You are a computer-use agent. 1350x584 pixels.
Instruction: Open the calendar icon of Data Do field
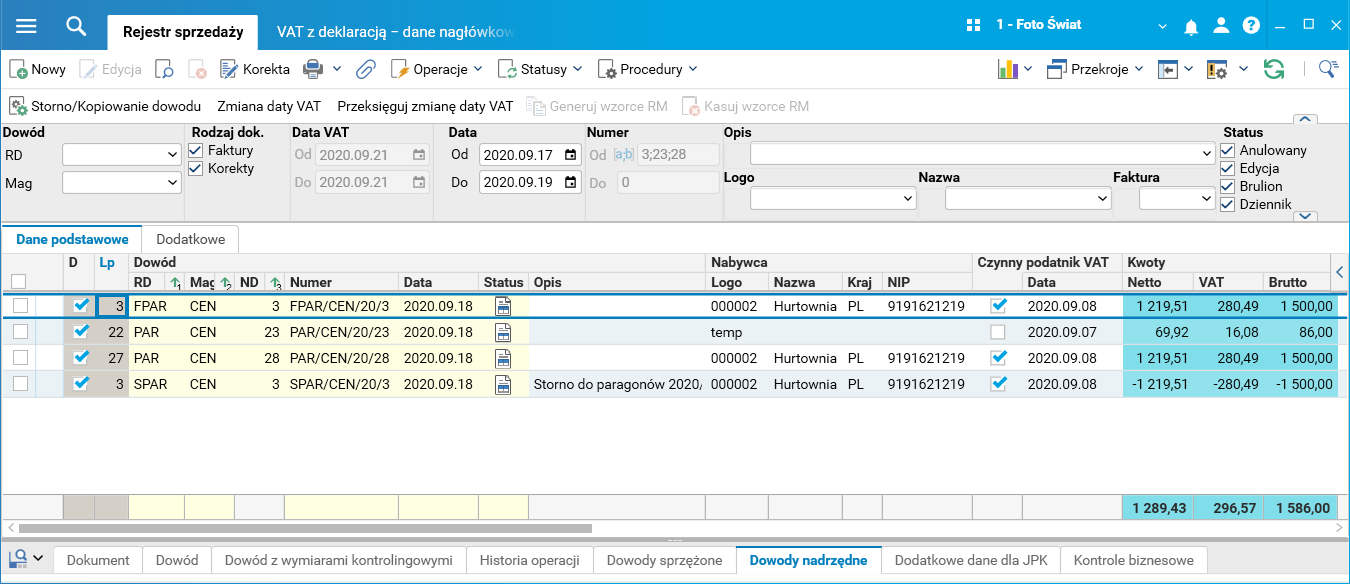tap(570, 183)
